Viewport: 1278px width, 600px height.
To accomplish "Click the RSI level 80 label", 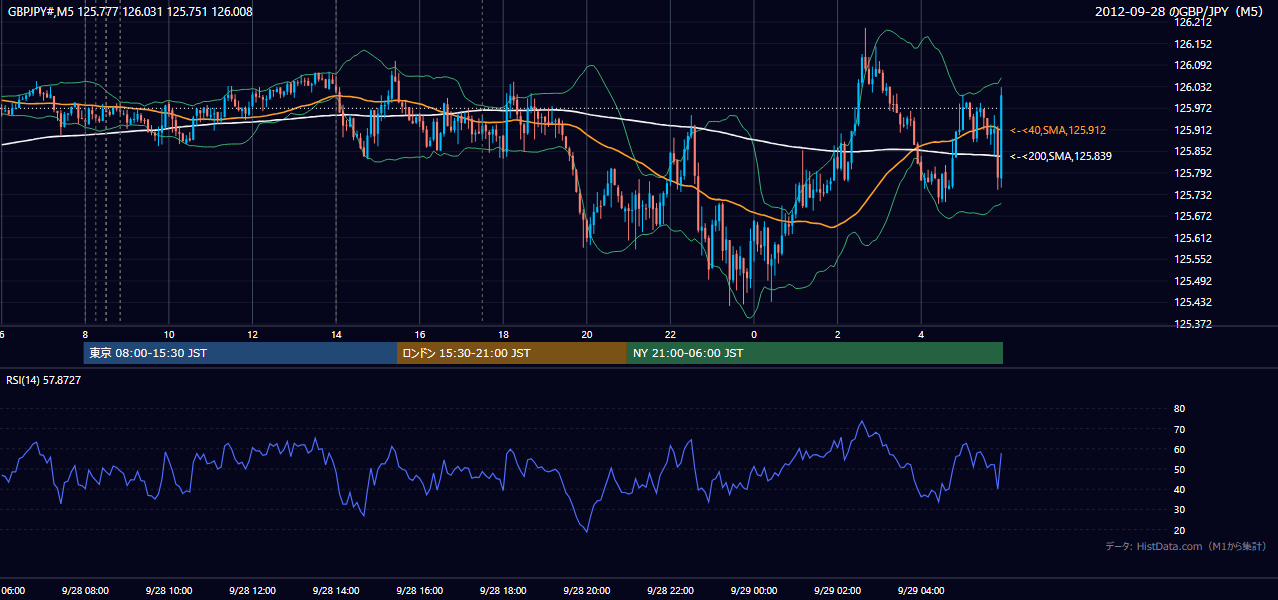I will tap(1179, 409).
